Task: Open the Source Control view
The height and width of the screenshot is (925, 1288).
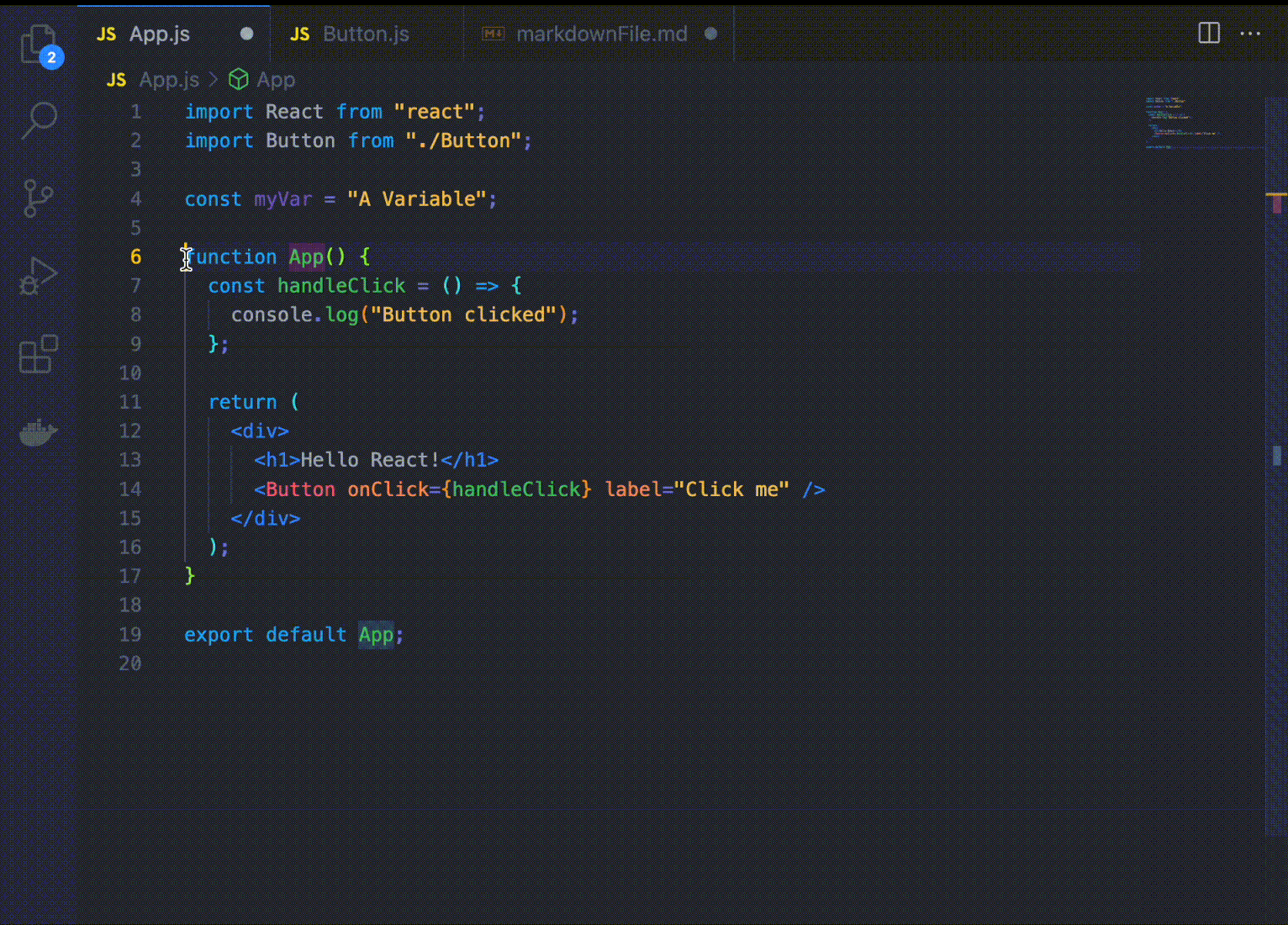Action: [x=38, y=198]
